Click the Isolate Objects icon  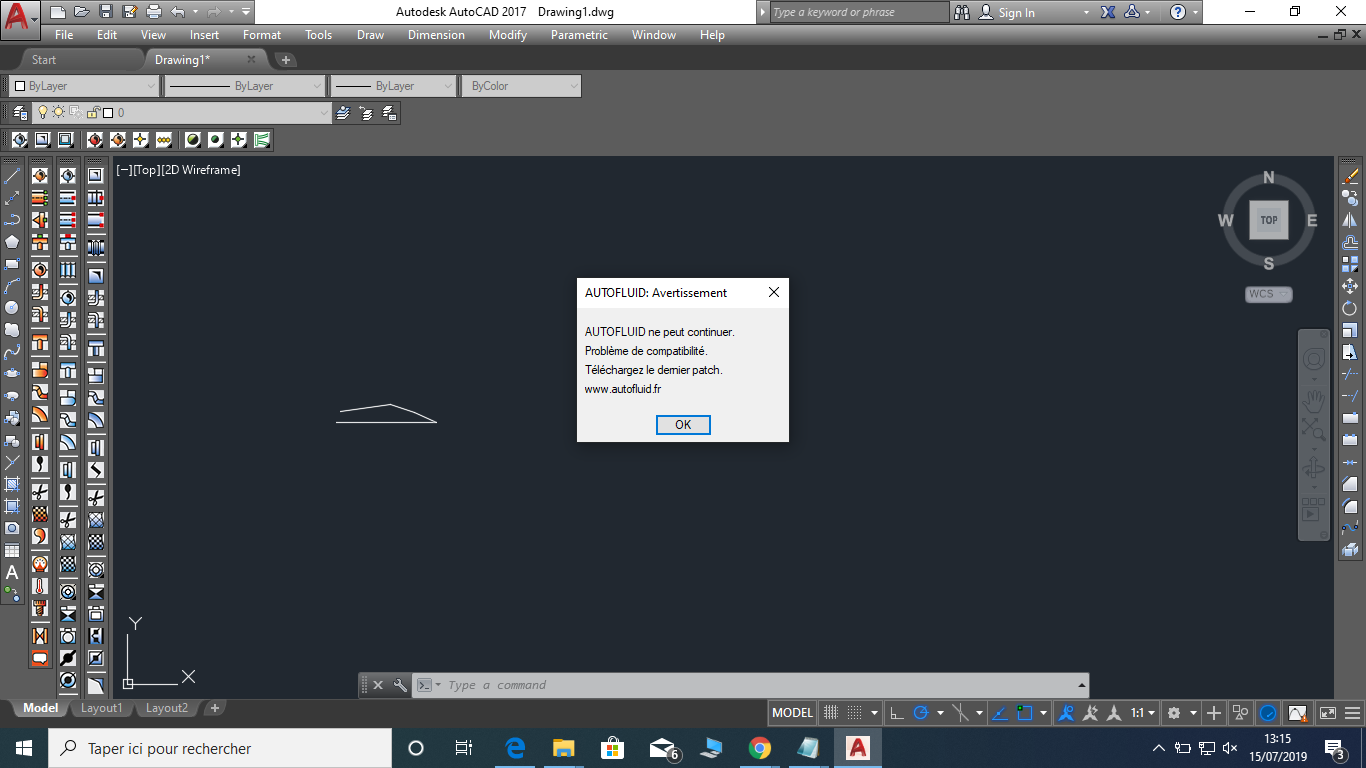[x=1241, y=713]
